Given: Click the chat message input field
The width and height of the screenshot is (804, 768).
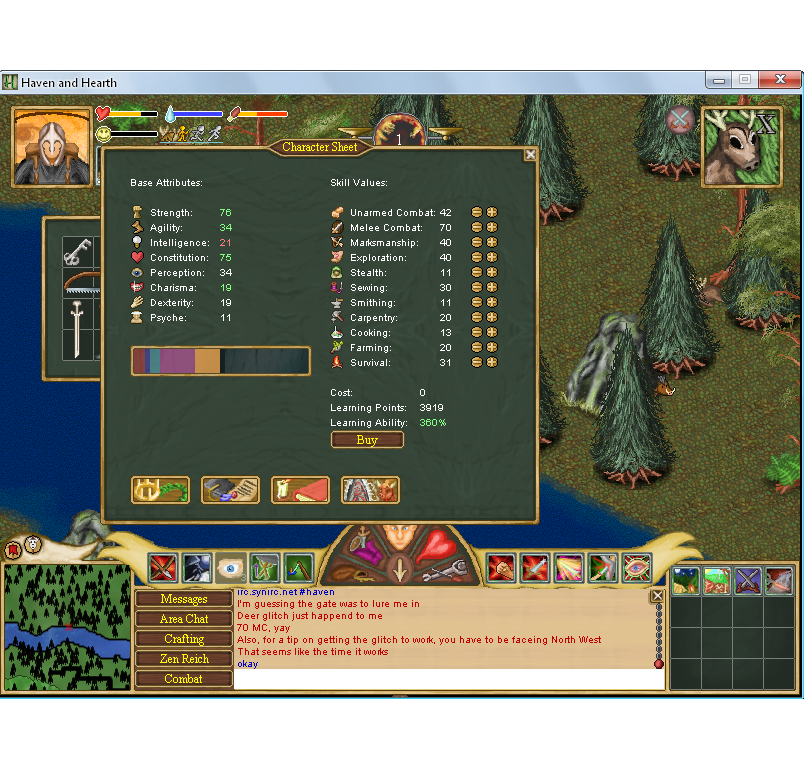Looking at the screenshot, I should 448,680.
